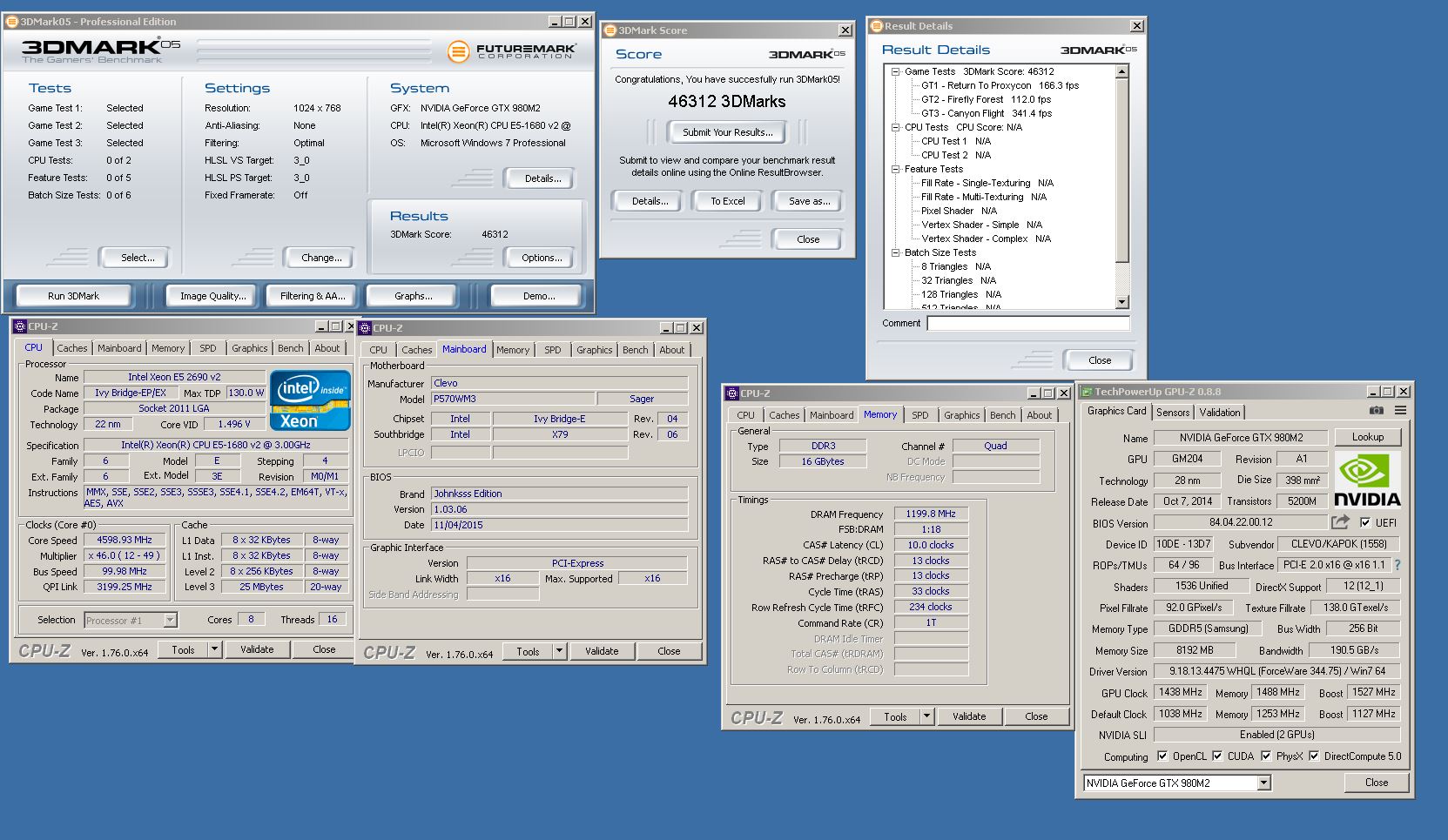Click the Comment input field
Viewport: 1448px width, 840px height.
point(1028,323)
